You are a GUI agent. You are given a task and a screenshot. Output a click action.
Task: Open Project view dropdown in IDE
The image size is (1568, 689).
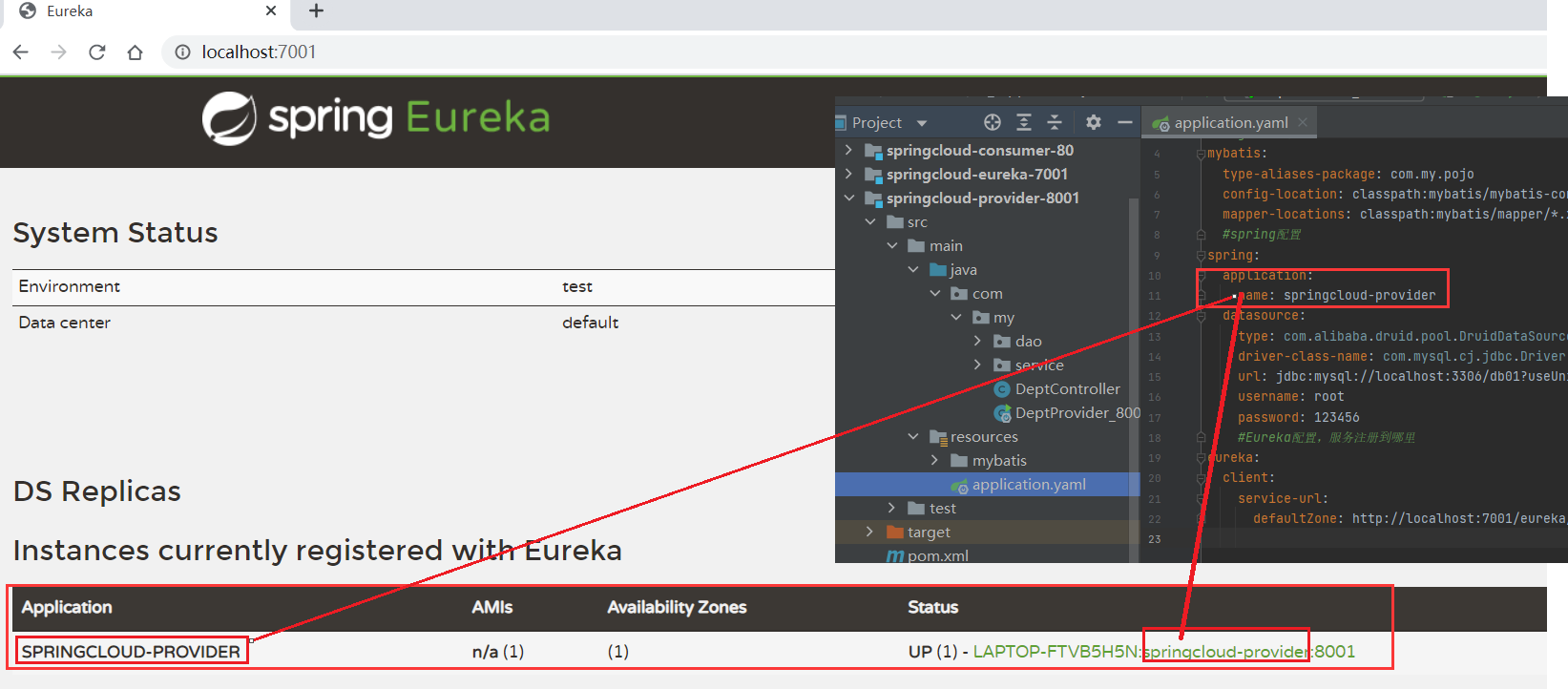tap(922, 123)
